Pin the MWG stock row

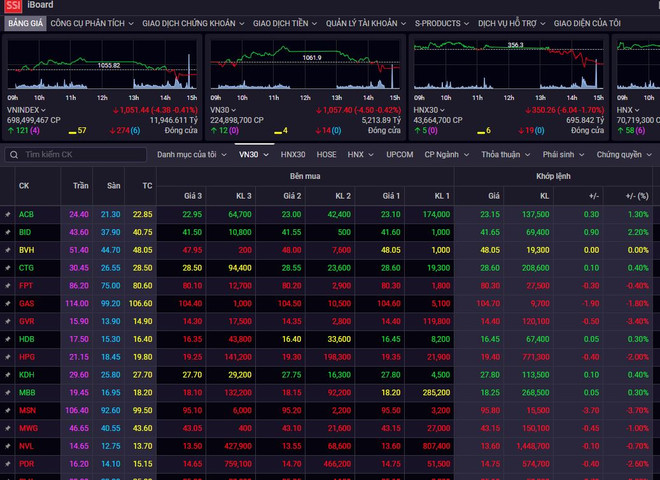[7, 428]
